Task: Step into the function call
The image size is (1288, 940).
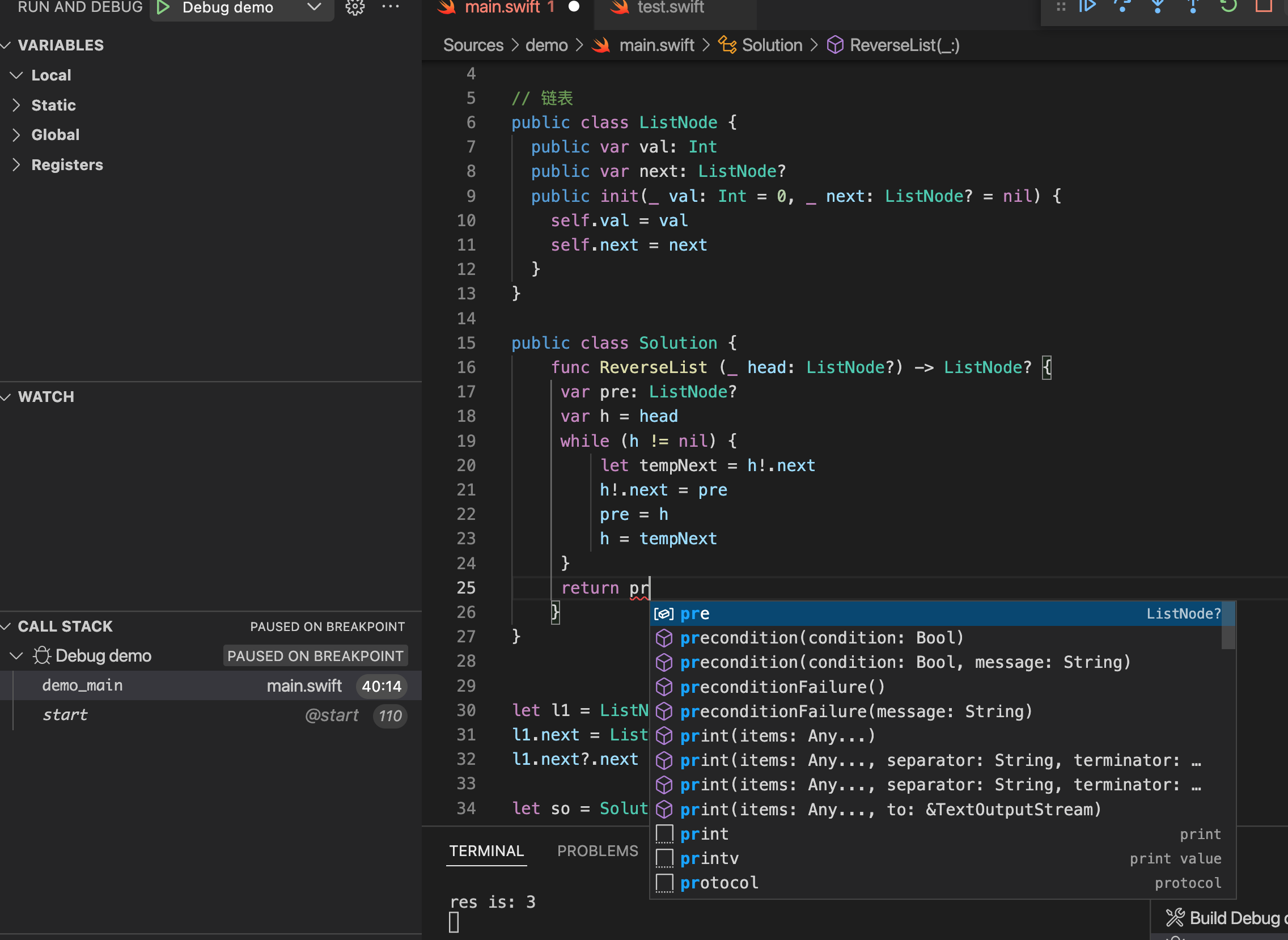Action: tap(1158, 7)
